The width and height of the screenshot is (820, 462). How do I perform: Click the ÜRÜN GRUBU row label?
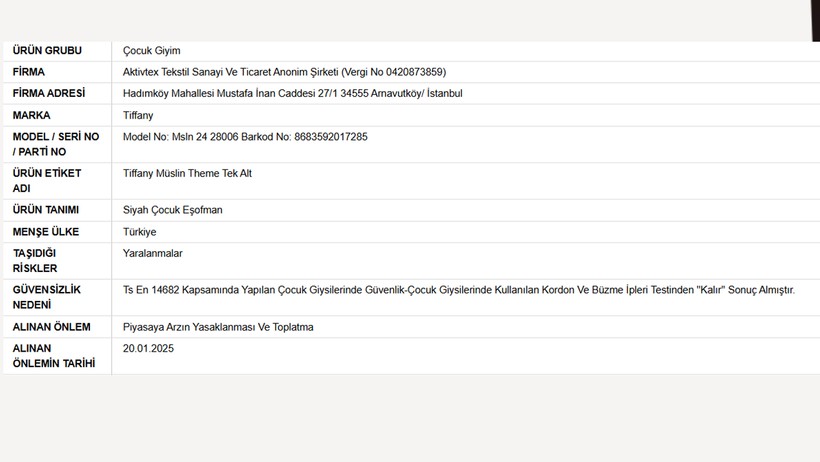(x=47, y=51)
